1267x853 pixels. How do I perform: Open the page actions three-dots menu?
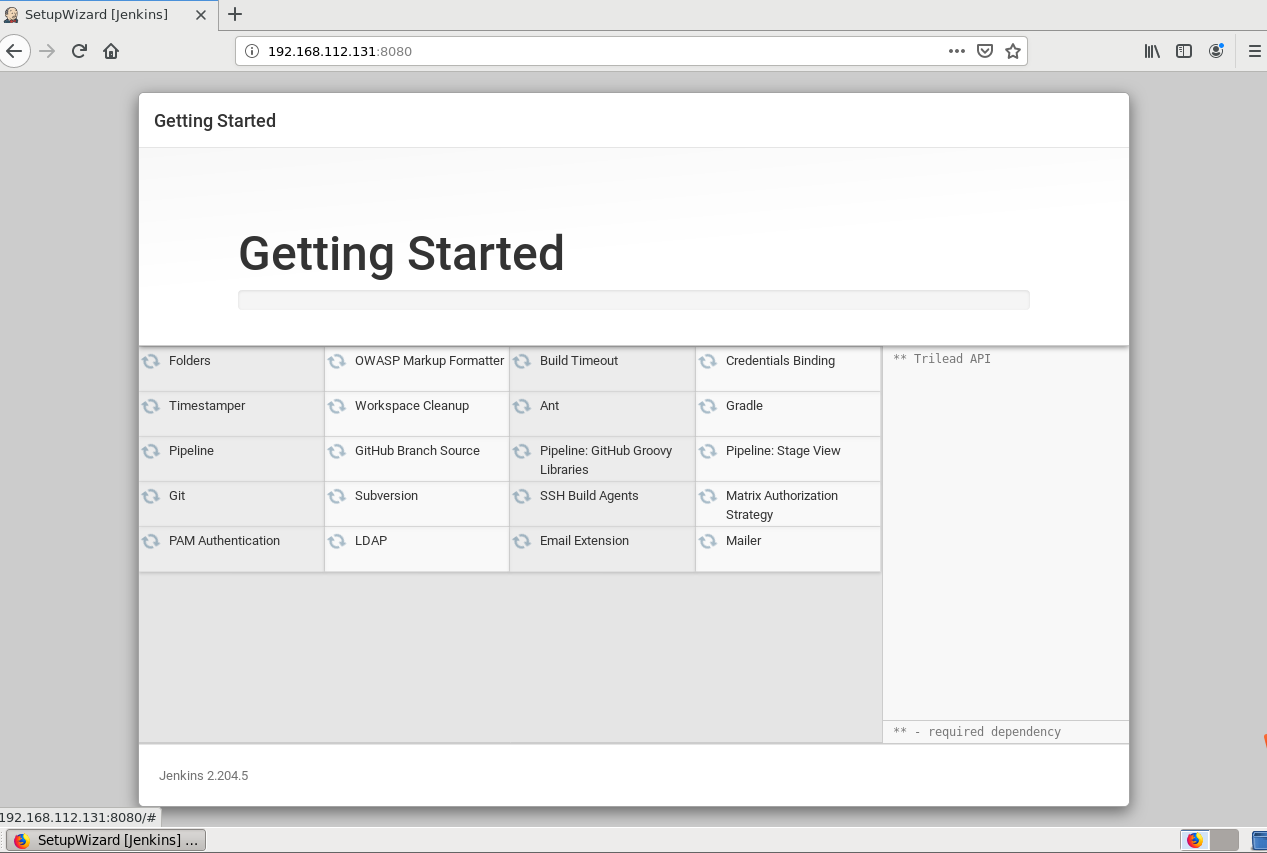tap(957, 51)
